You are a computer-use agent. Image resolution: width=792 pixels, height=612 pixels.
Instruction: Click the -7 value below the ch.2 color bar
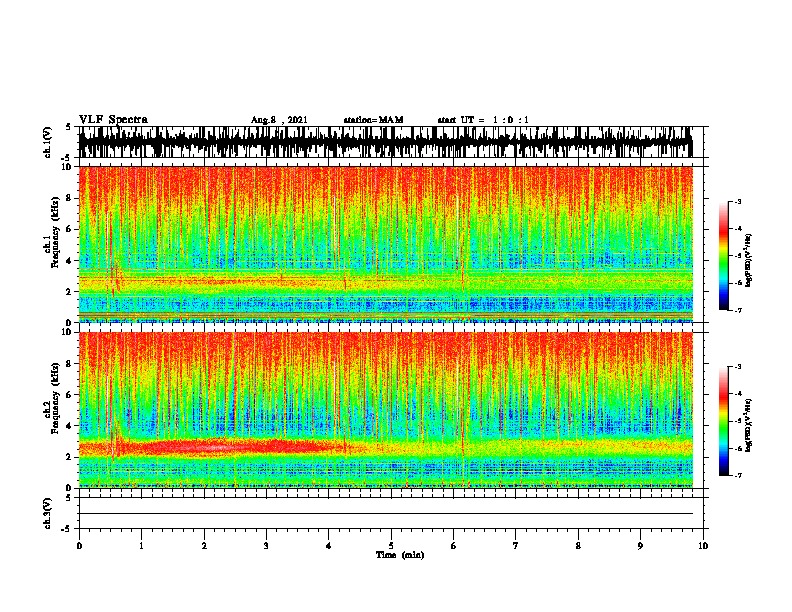tap(737, 475)
